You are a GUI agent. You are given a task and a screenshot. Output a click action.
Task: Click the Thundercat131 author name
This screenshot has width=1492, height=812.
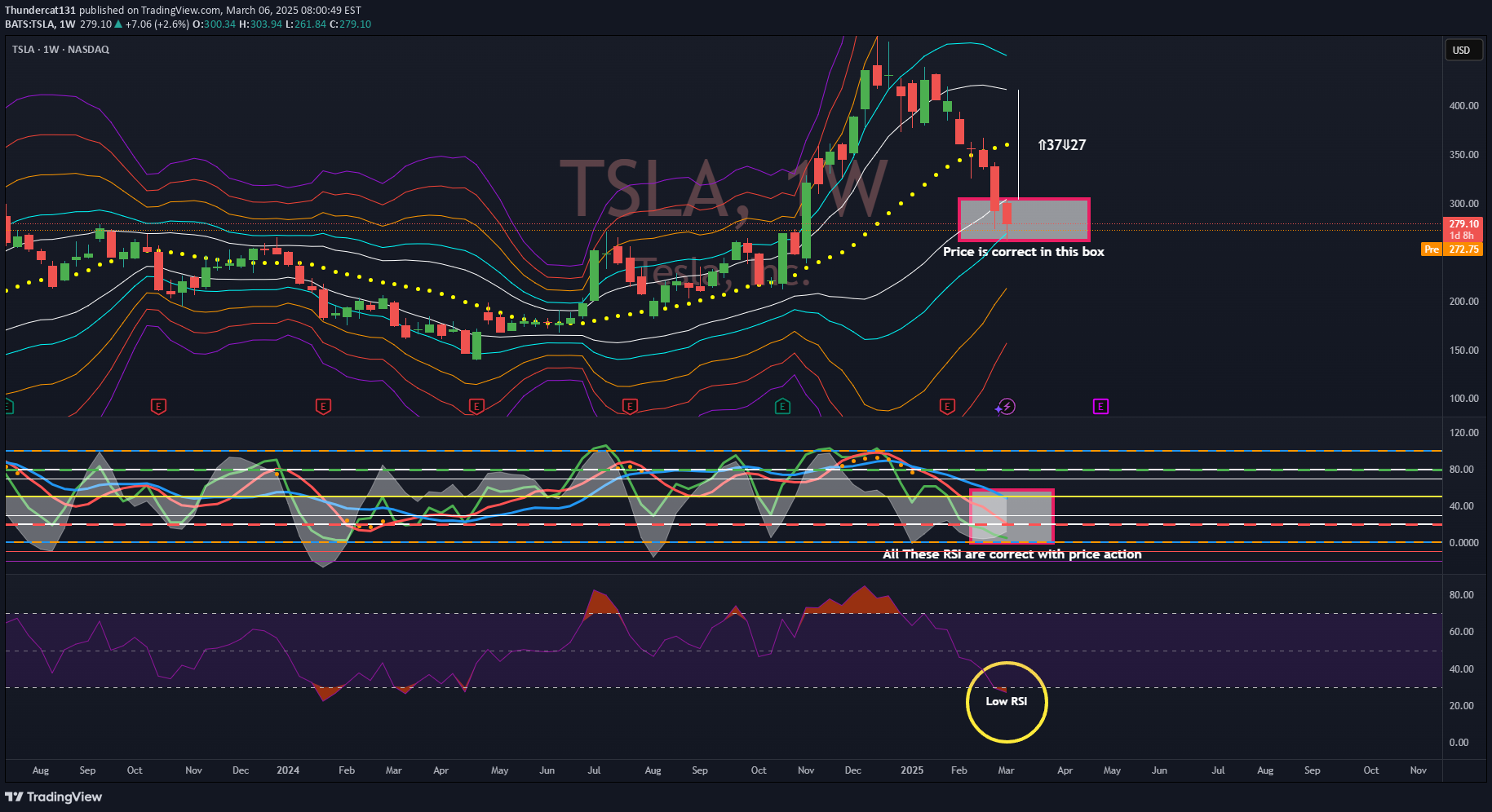[x=40, y=11]
